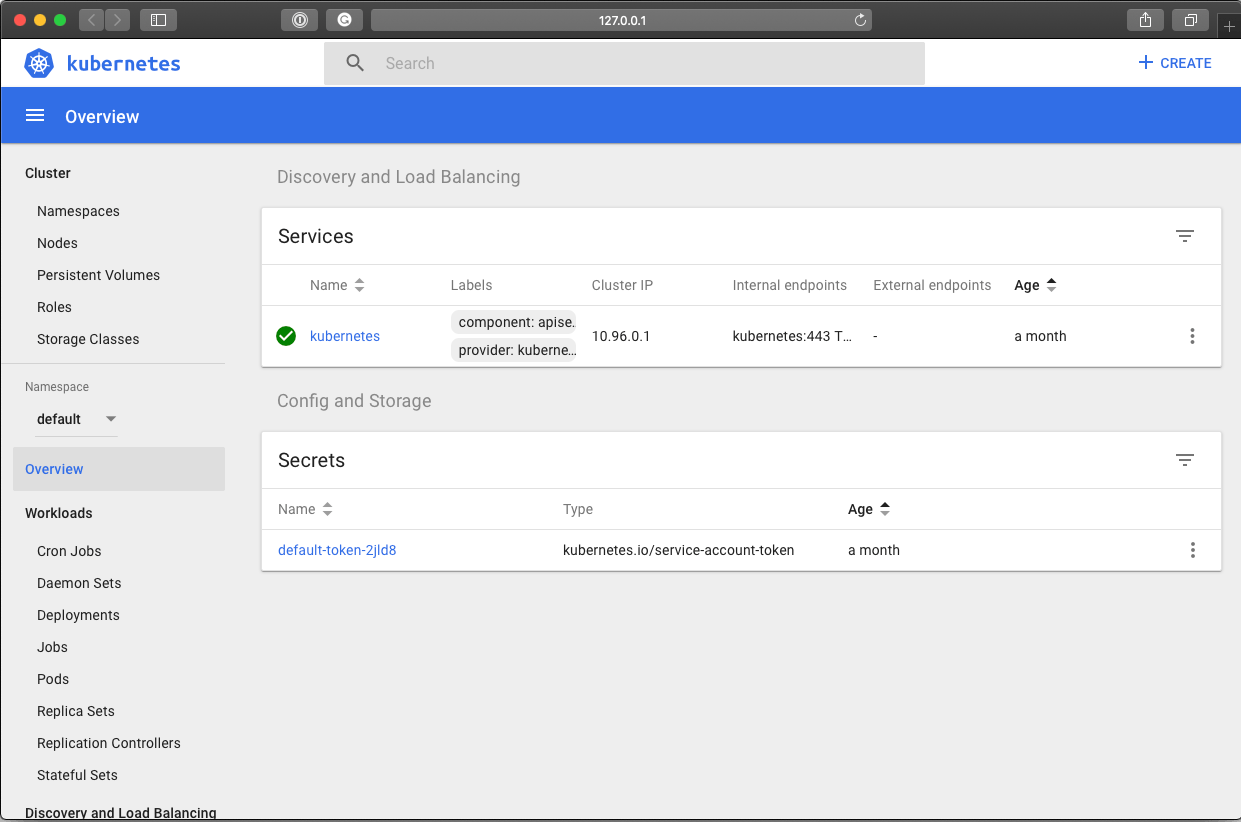Click the plus icon next to CREATE
The height and width of the screenshot is (822, 1241).
click(x=1145, y=63)
